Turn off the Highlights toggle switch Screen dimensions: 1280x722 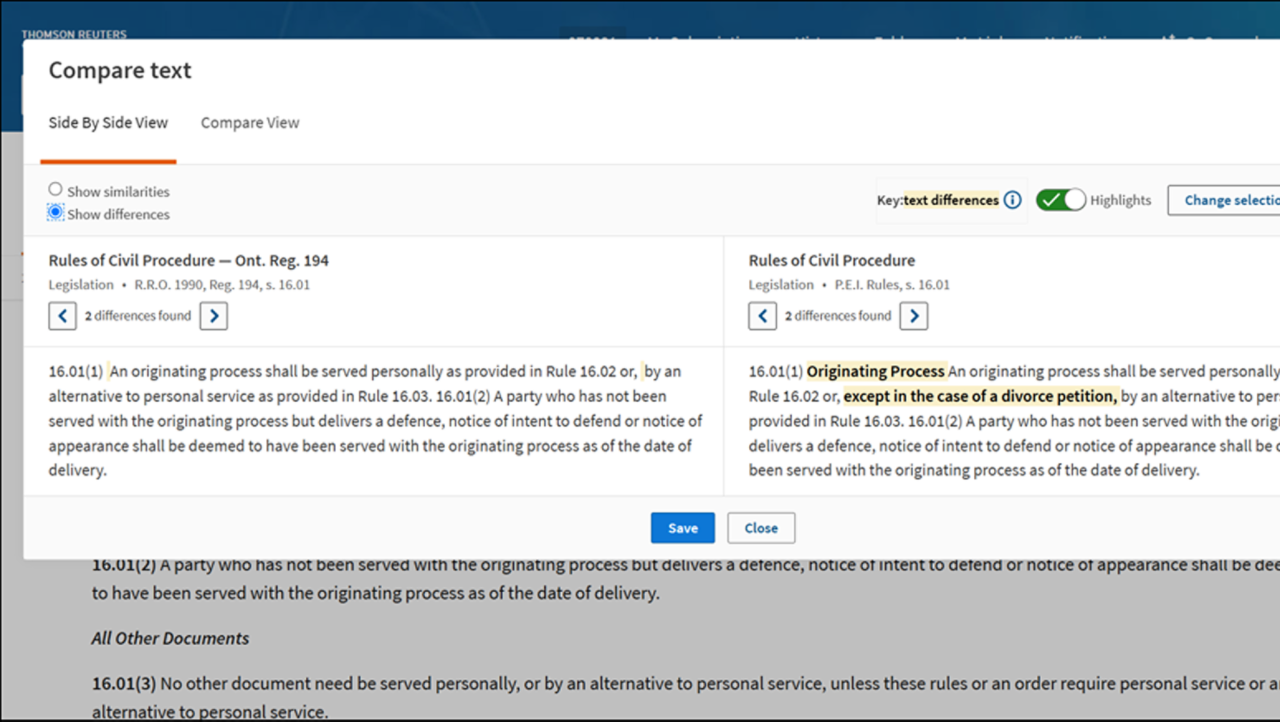pos(1060,200)
